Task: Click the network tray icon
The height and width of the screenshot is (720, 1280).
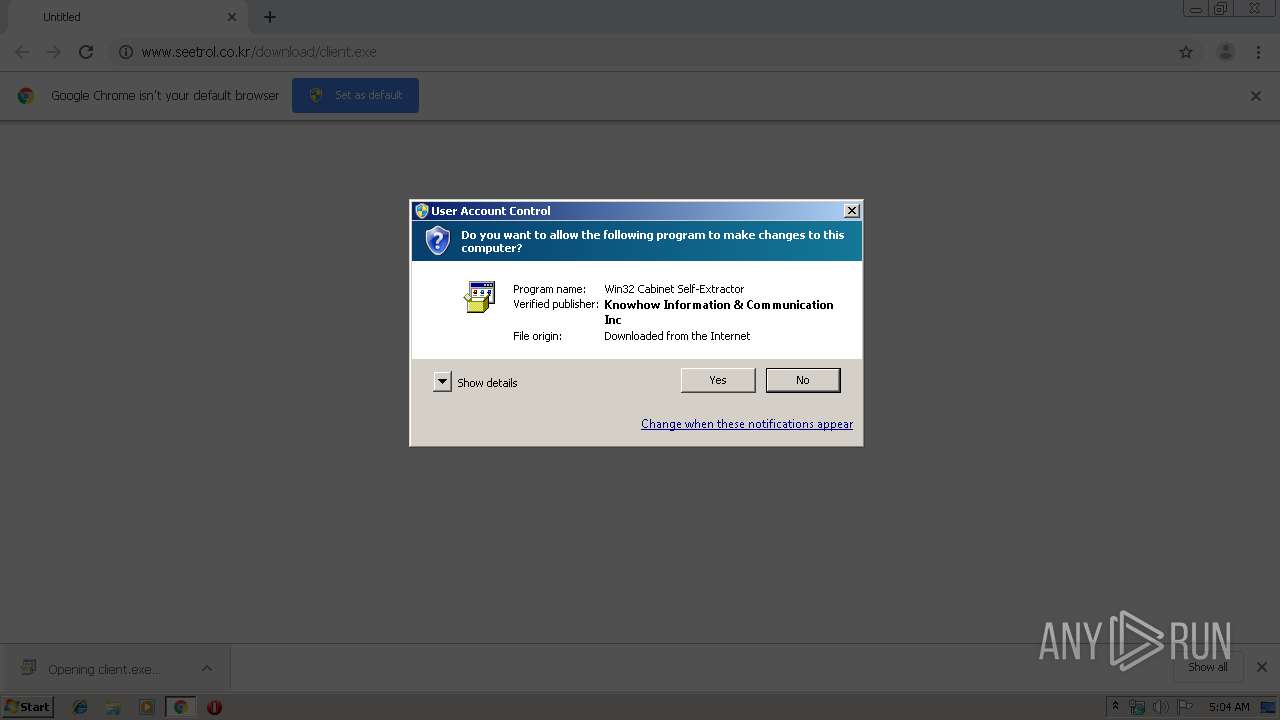Action: (1137, 707)
